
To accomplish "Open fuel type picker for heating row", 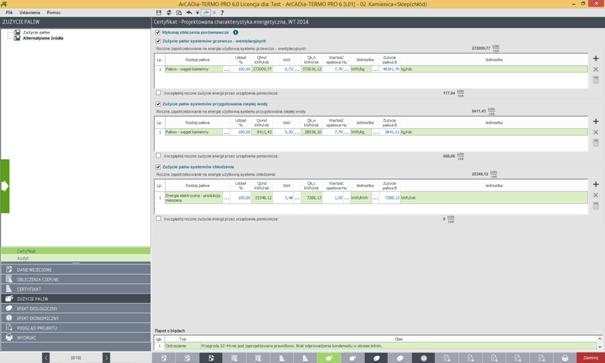I will 226,69.
